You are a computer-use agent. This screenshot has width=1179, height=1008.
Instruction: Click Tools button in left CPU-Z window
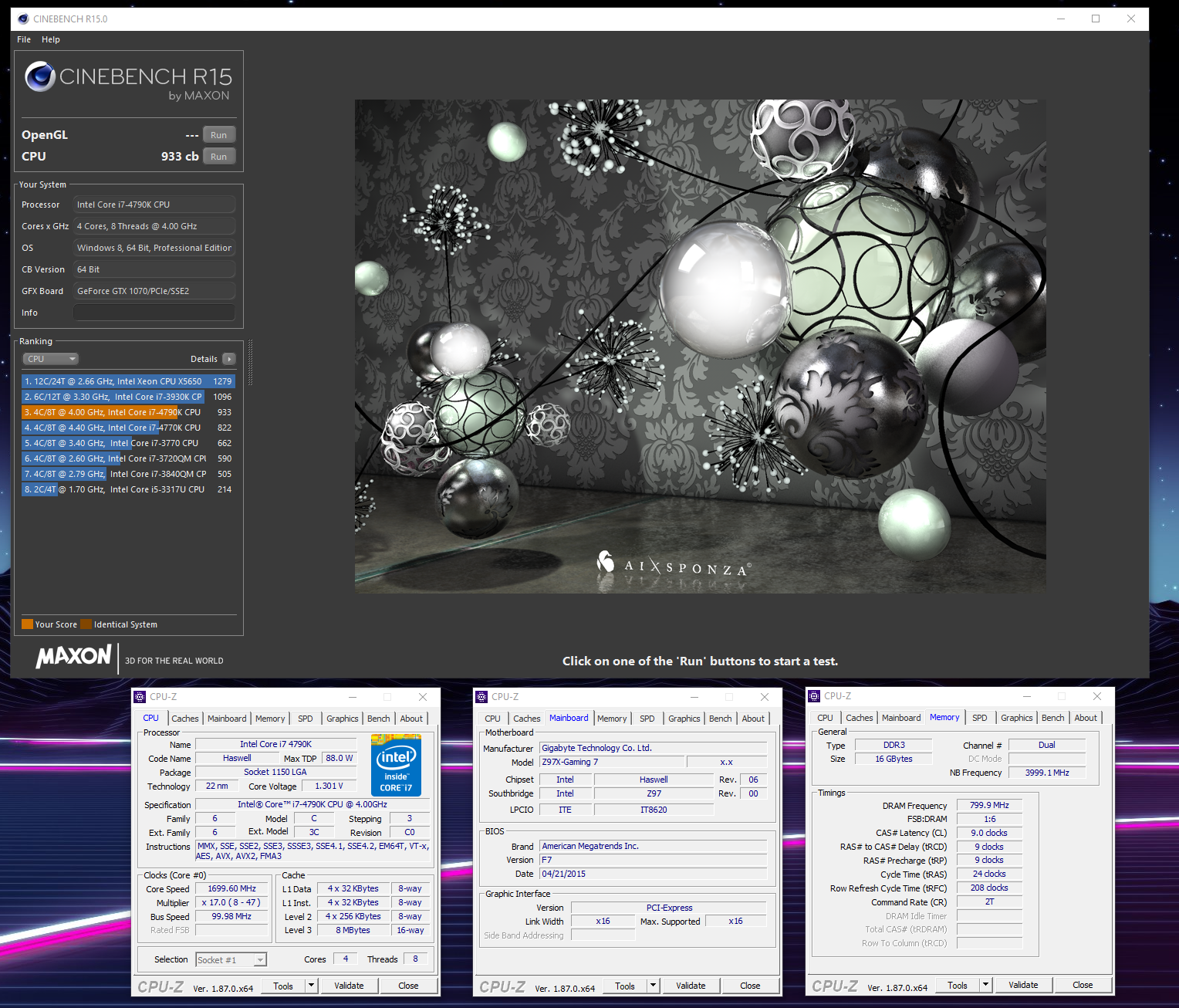(x=283, y=986)
